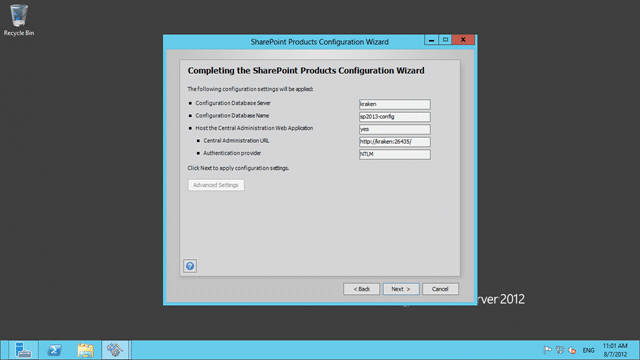Select the Host Central Administration 'yes' field
The width and height of the screenshot is (640, 360).
[x=394, y=129]
